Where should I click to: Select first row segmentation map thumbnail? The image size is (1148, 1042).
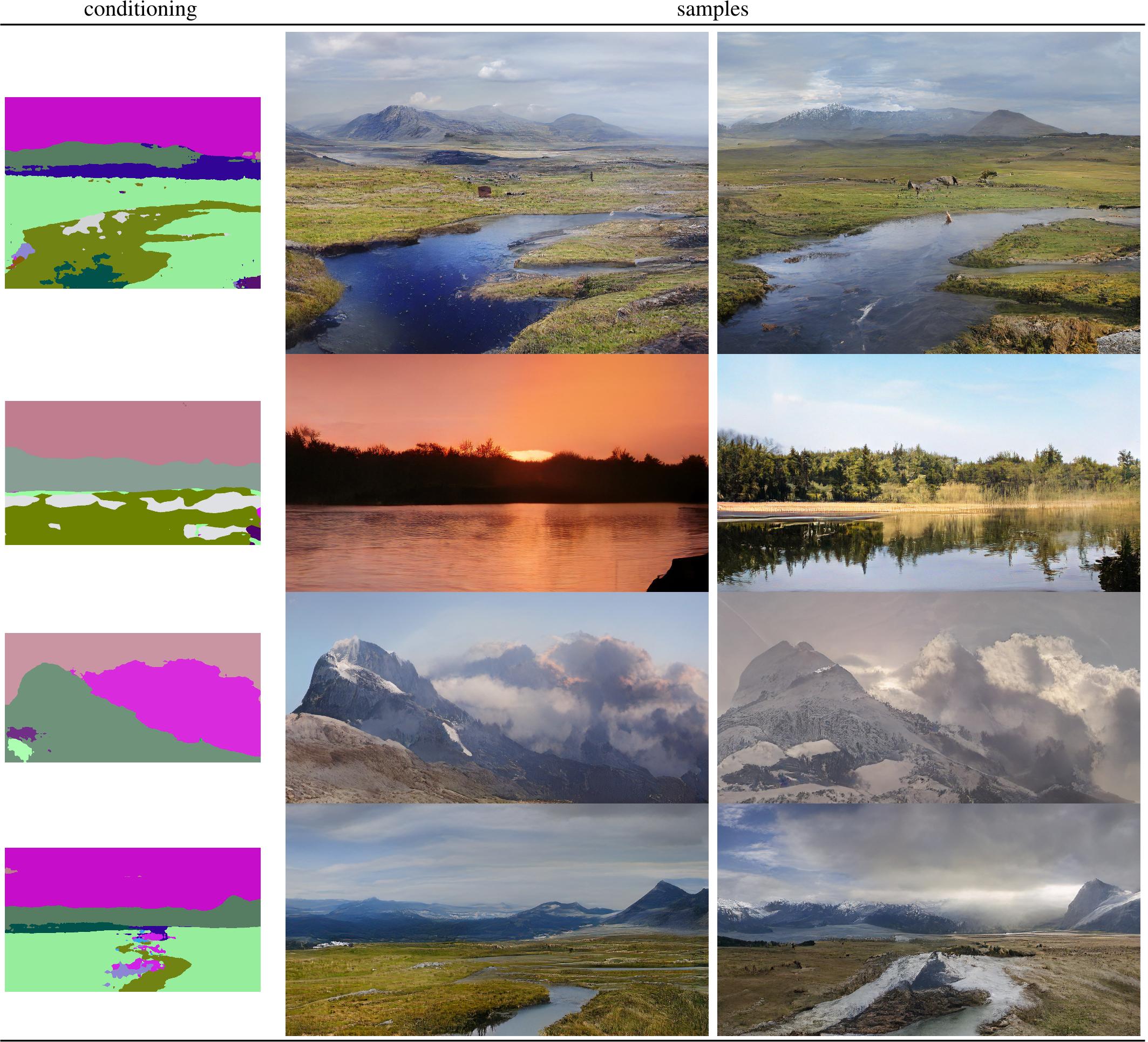(133, 193)
